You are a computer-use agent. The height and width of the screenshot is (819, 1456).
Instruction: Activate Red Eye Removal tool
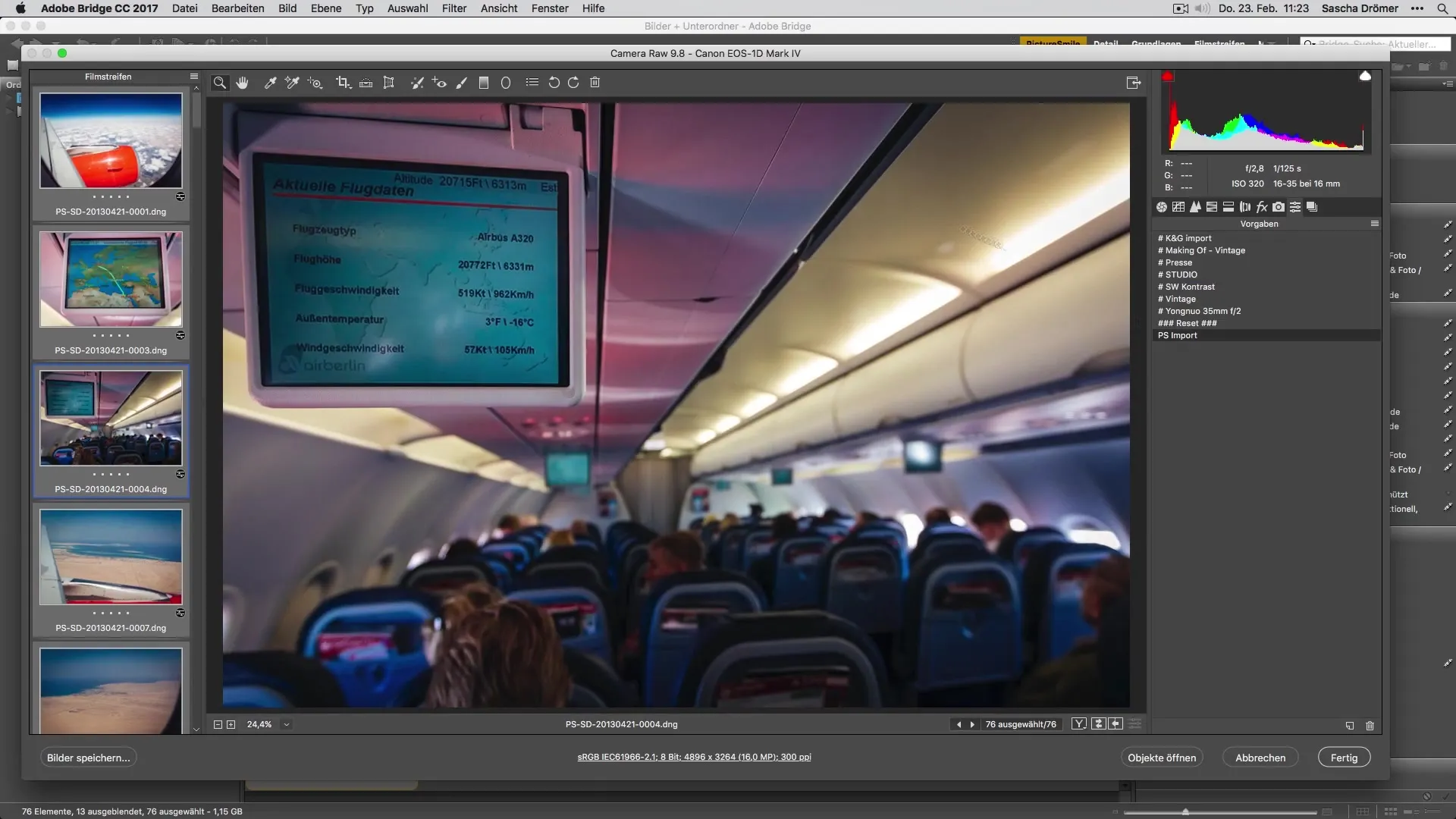[x=439, y=83]
